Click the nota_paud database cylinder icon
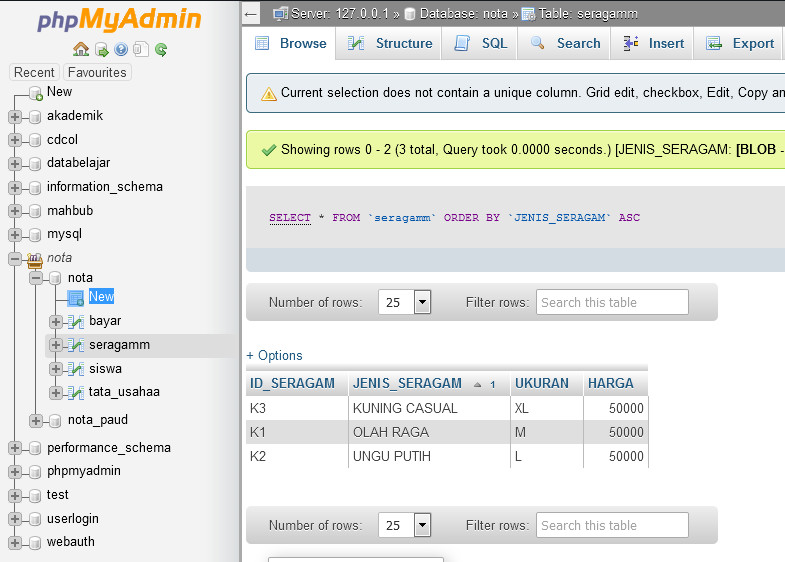The width and height of the screenshot is (785, 562). tap(55, 421)
